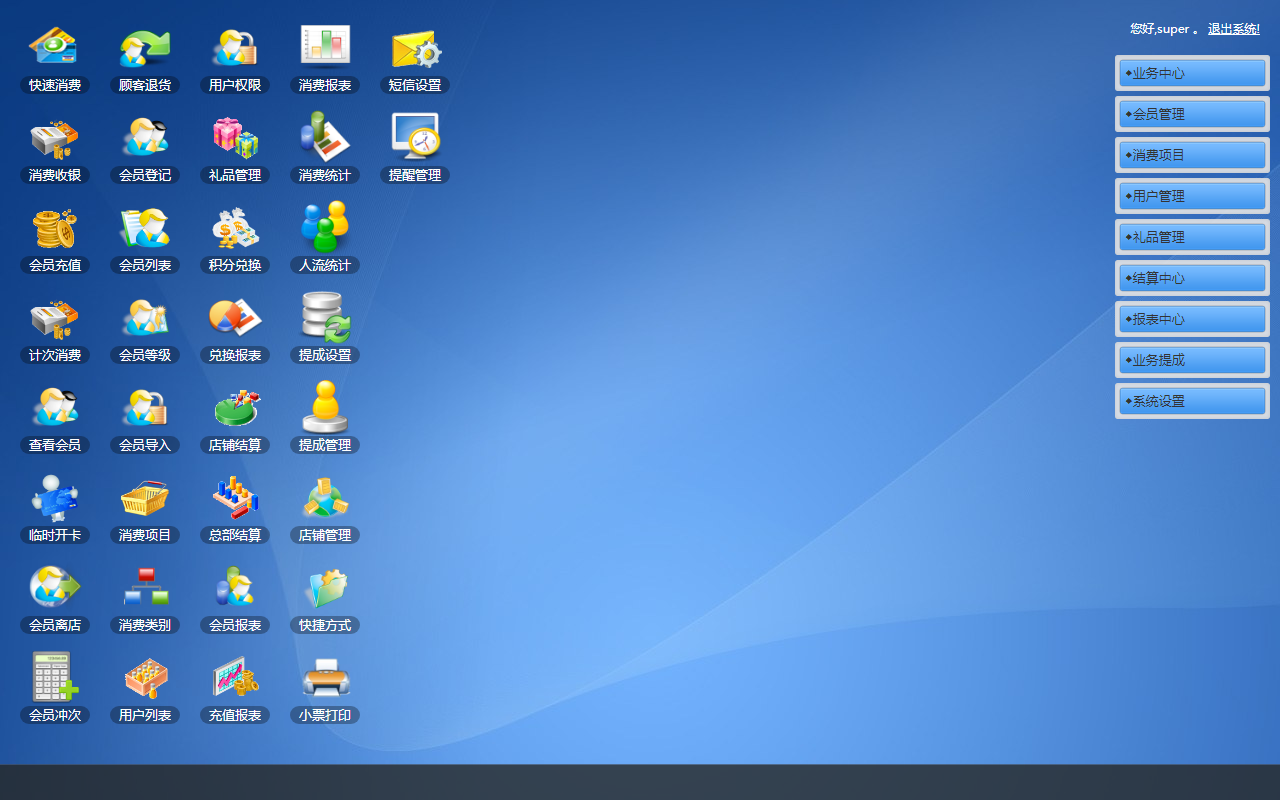Select the 结算中心 menu item

1192,278
